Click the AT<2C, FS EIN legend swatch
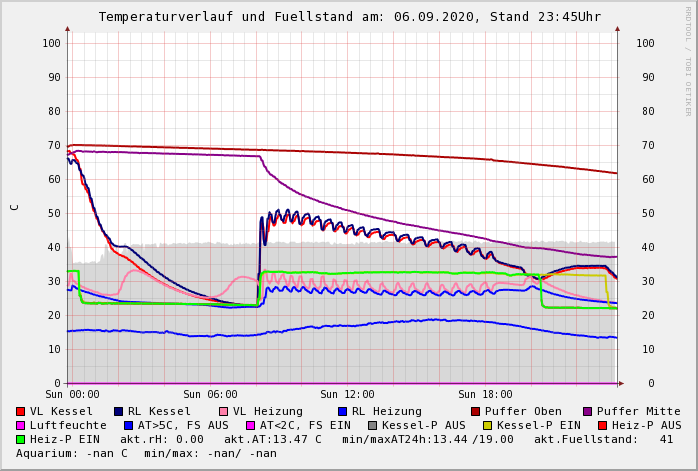Screen dimensions: 698x471 (x=251, y=425)
